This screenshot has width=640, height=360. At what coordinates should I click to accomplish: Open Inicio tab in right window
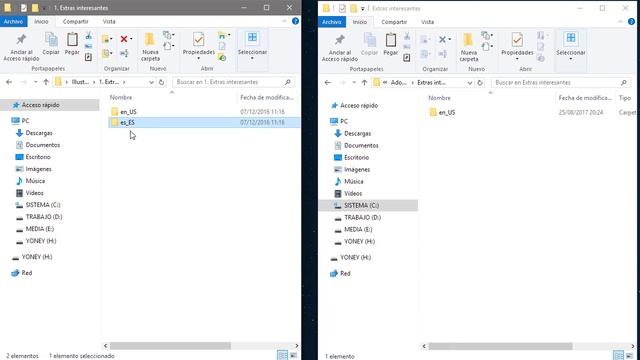(x=360, y=22)
